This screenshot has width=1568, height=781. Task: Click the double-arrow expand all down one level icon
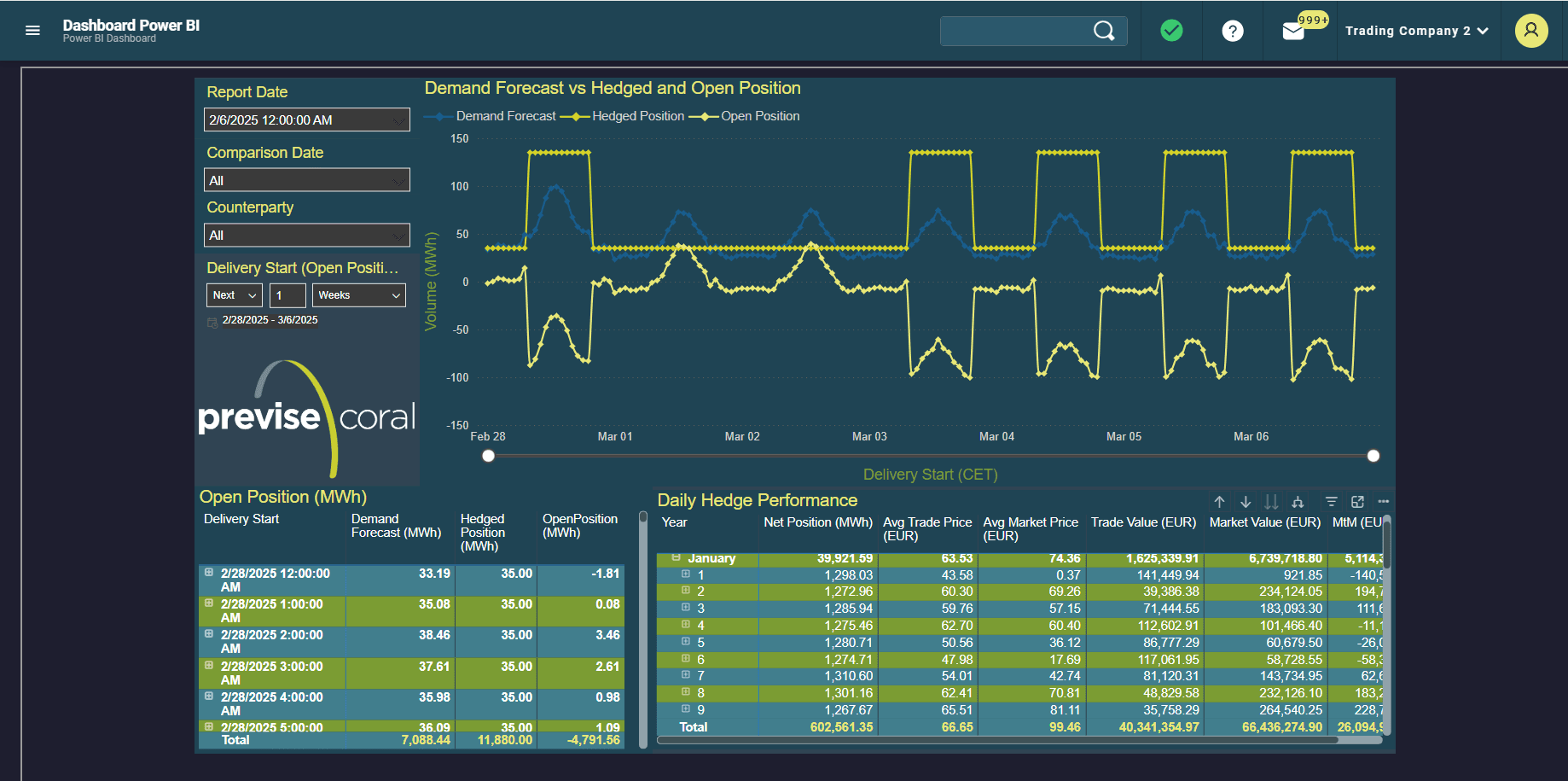pos(1270,502)
